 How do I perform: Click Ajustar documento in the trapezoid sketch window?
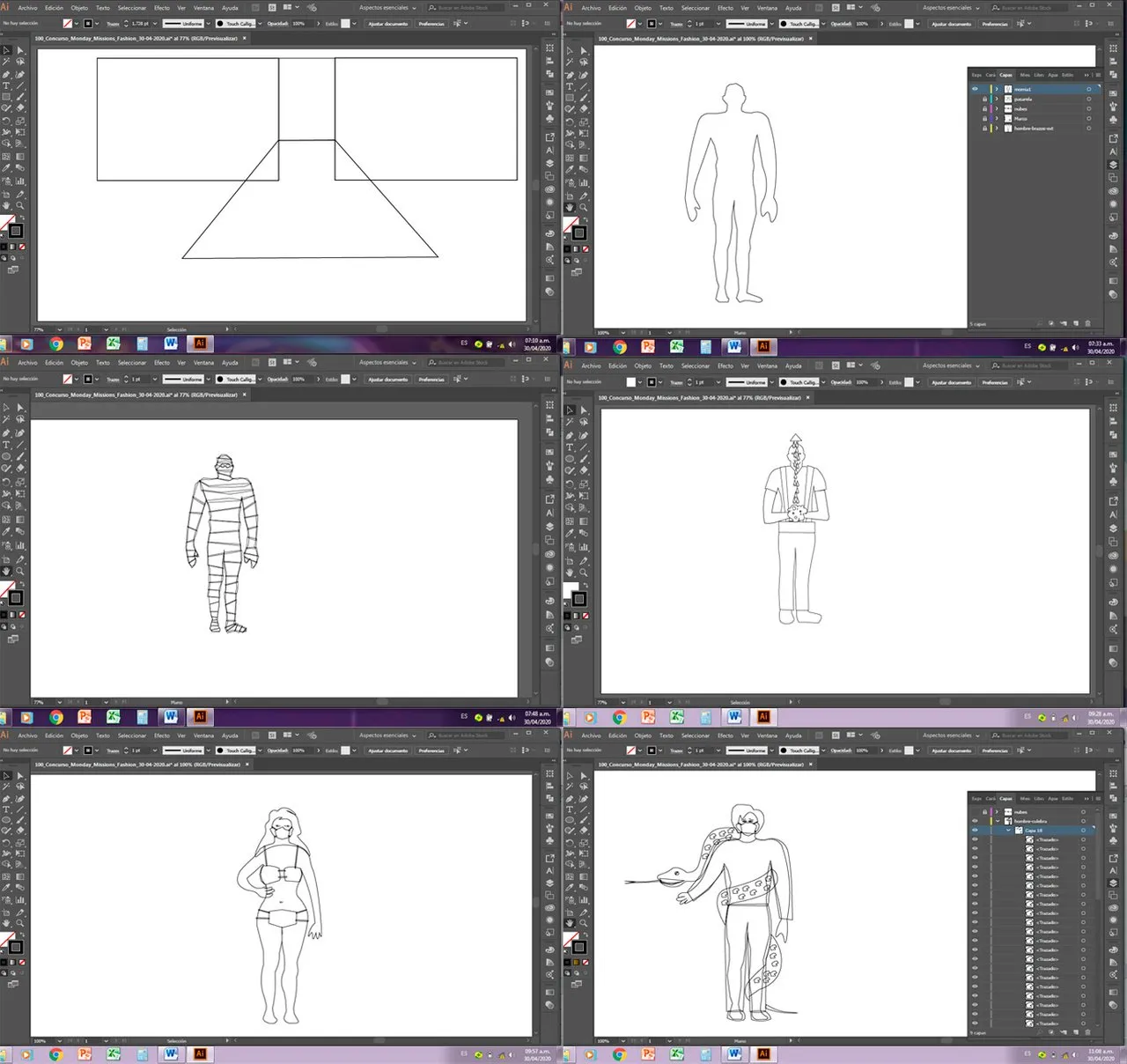coord(387,23)
